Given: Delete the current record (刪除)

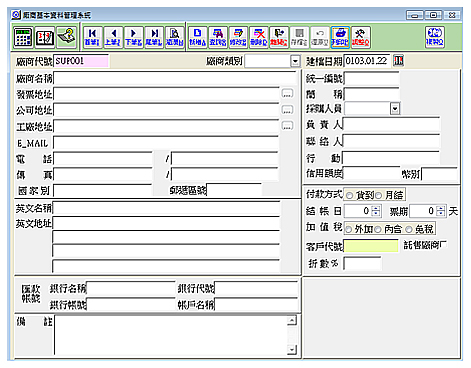Looking at the screenshot, I should click(x=259, y=37).
